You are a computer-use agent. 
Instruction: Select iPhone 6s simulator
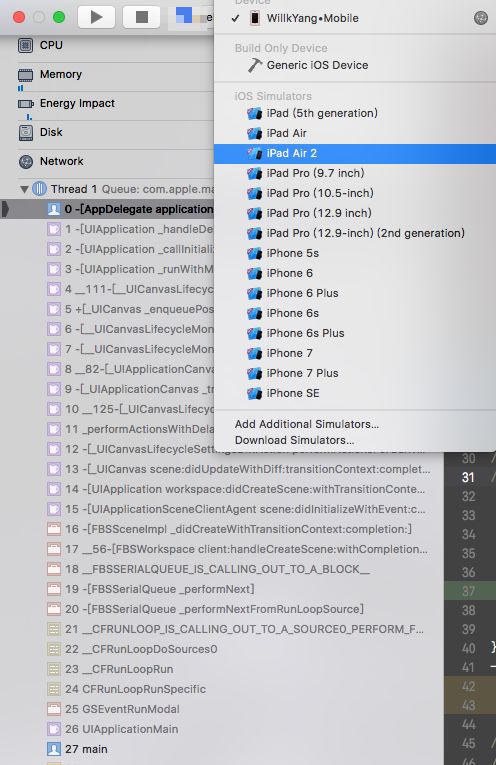[x=355, y=313]
